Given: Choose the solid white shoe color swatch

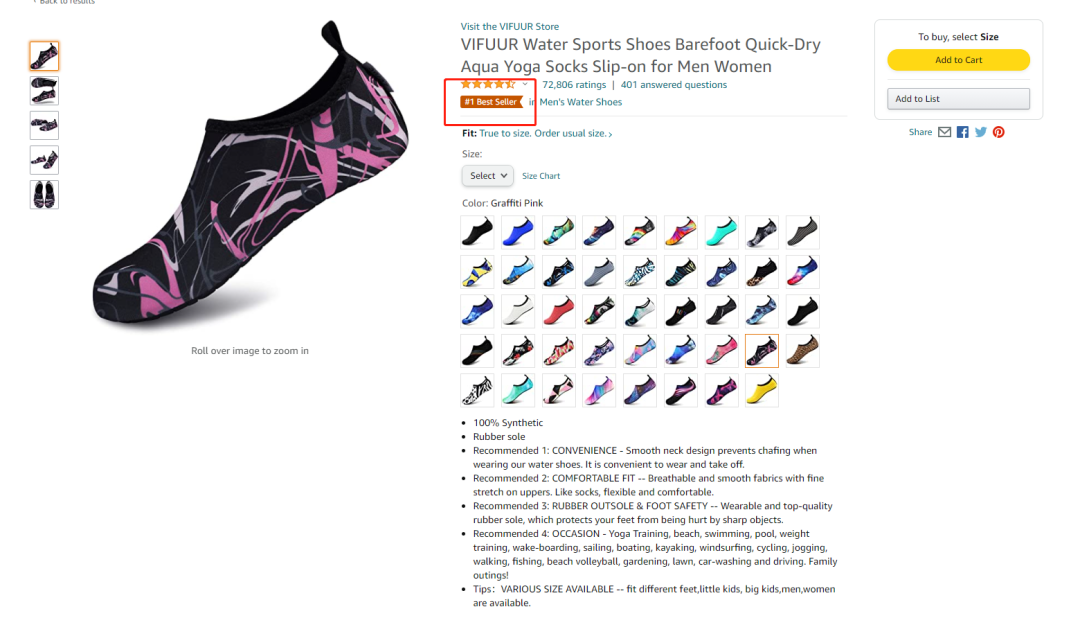Looking at the screenshot, I should click(518, 311).
